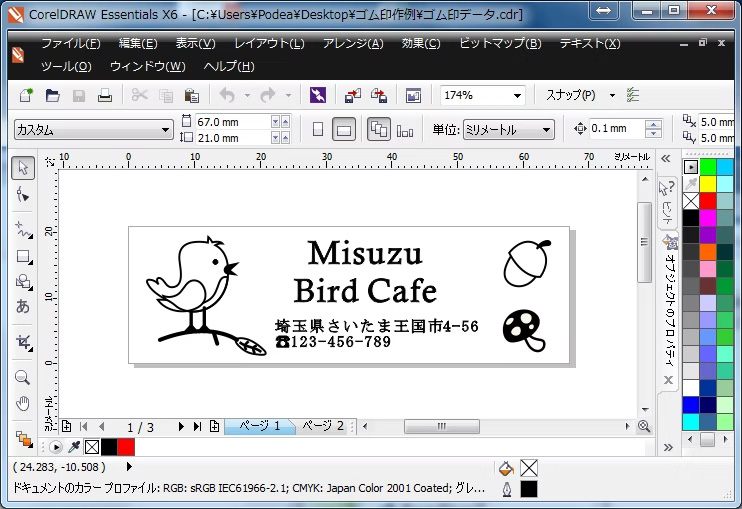The image size is (742, 509).
Task: Open the Options icon next to Snap
Action: (x=633, y=95)
